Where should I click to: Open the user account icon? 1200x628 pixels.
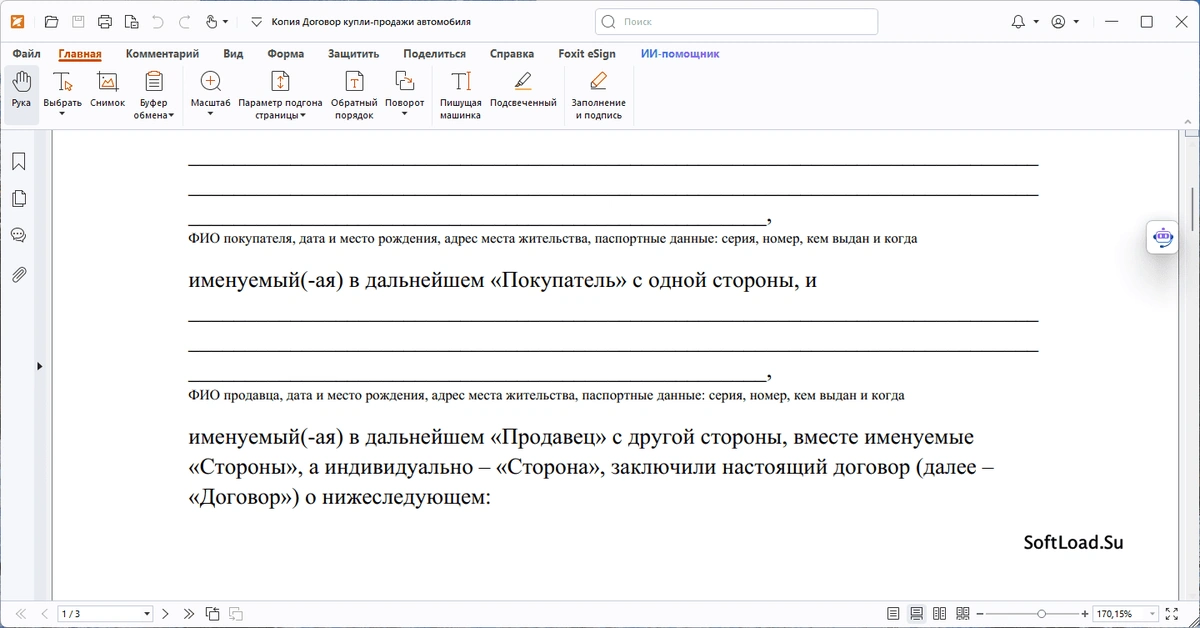(x=1058, y=21)
